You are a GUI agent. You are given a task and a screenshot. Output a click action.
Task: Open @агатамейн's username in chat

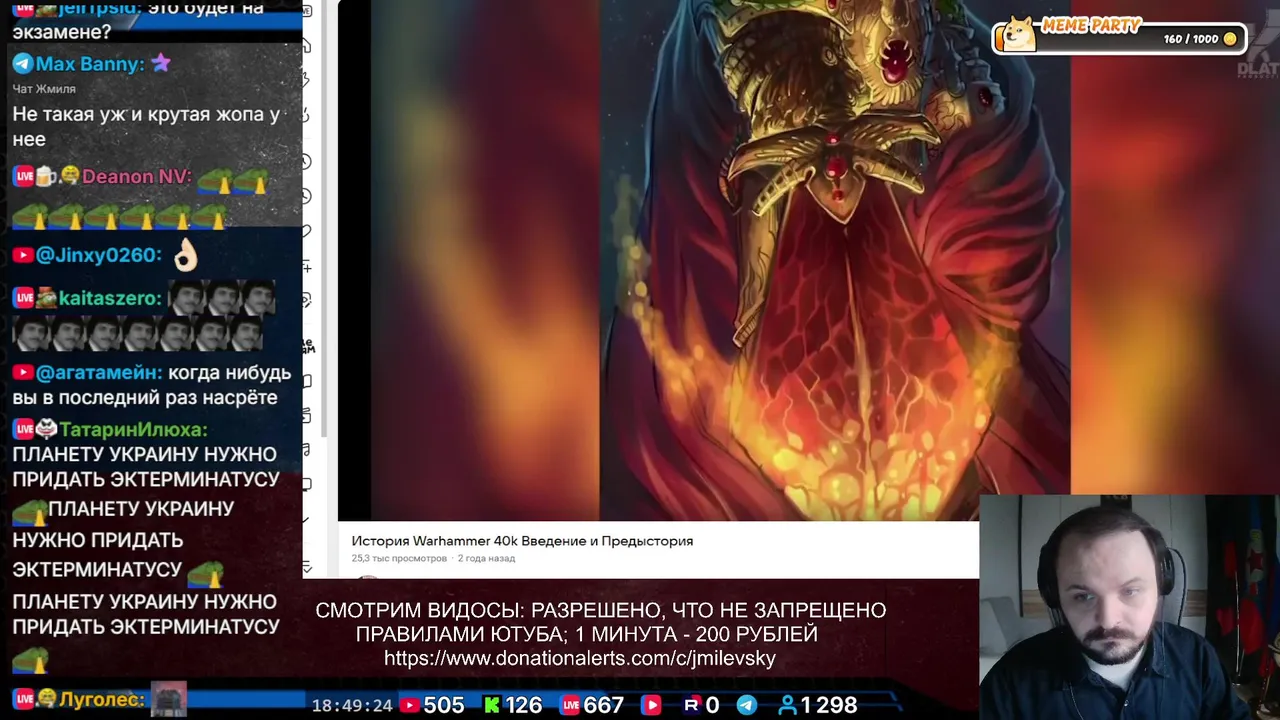[99, 372]
